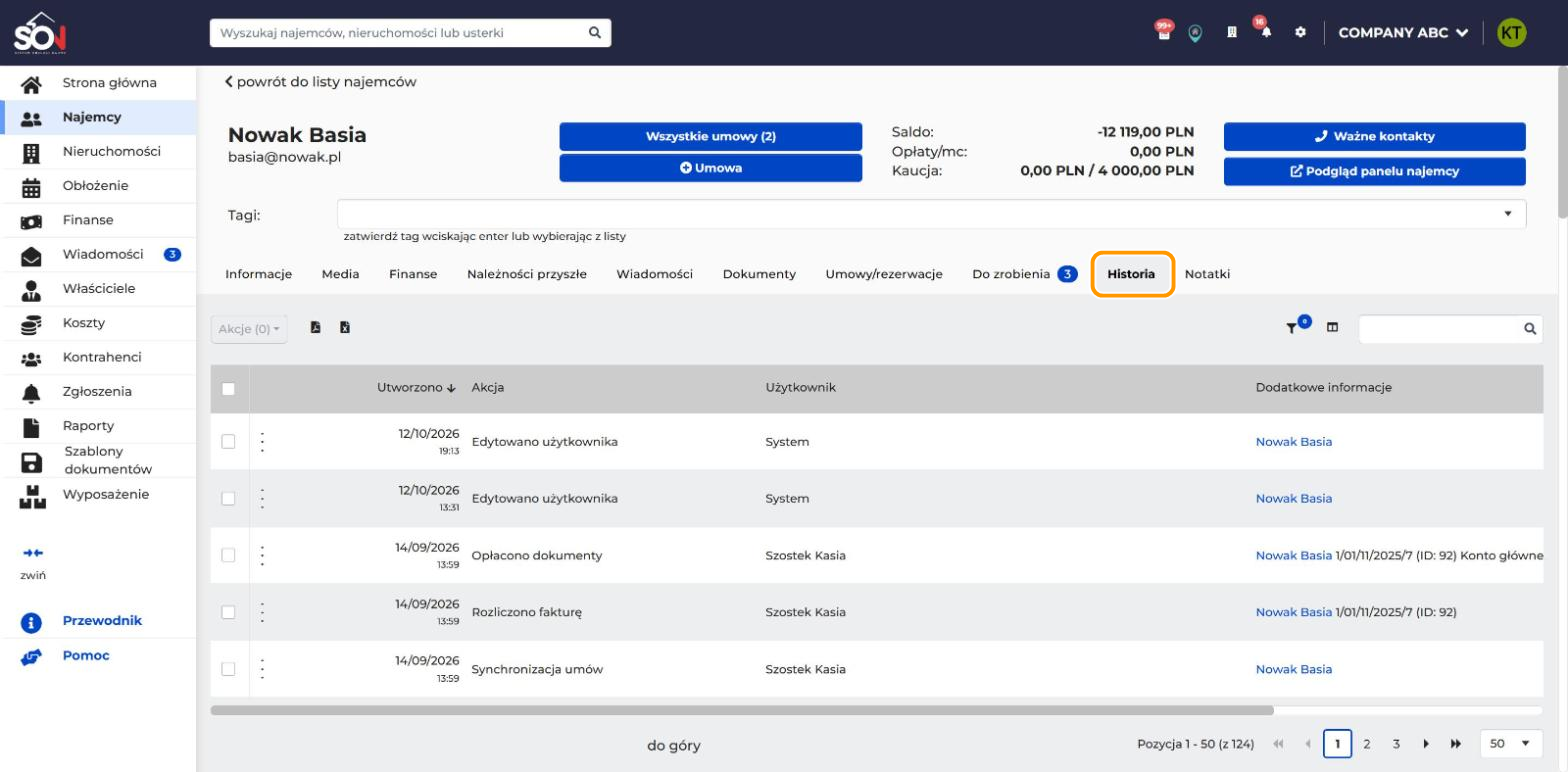
Task: Open the calendar icon with 99+ badge
Action: pyautogui.click(x=1163, y=32)
